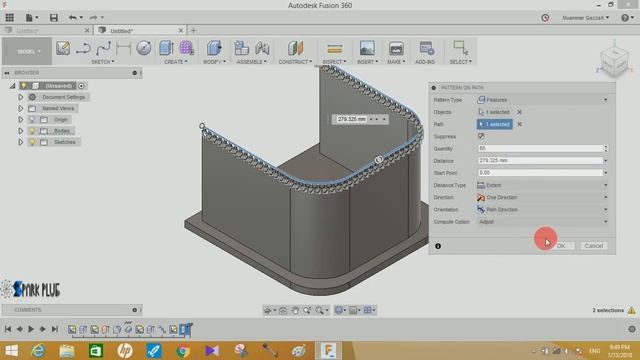The height and width of the screenshot is (360, 640).
Task: Click the Offset Plane construct icon
Action: 295,48
